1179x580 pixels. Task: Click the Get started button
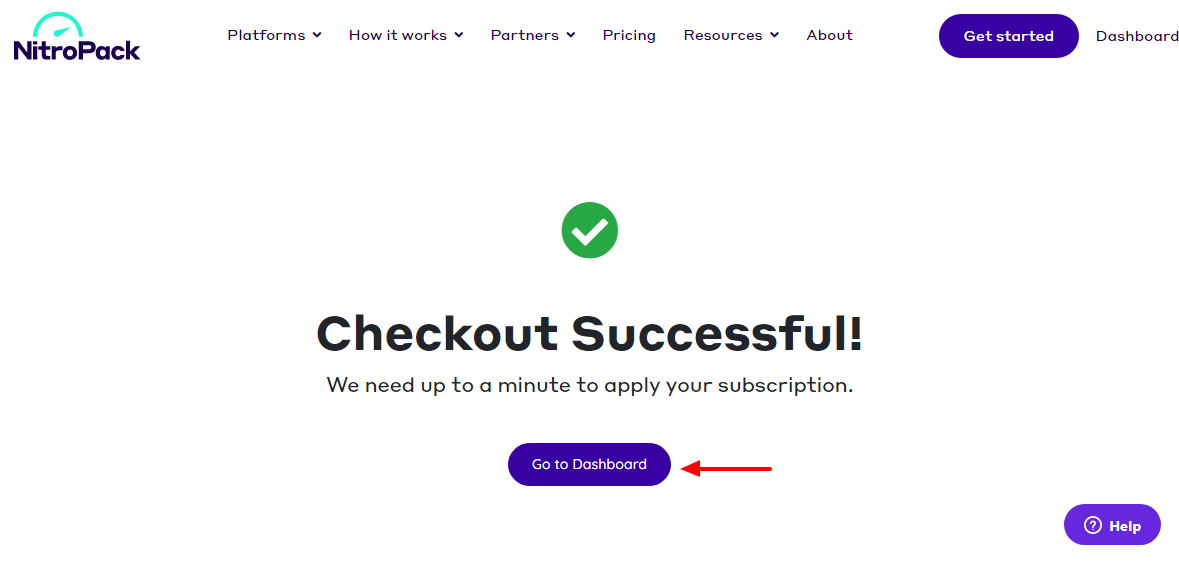1008,36
